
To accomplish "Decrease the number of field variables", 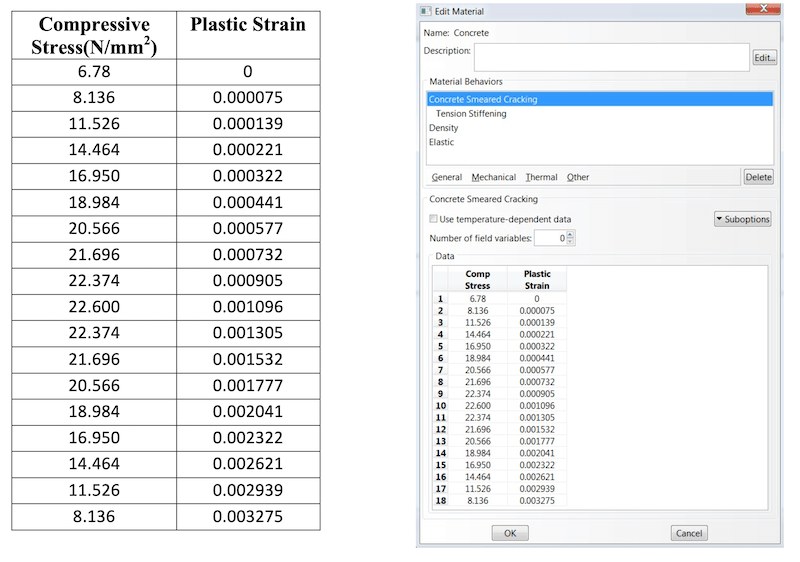I will (570, 242).
